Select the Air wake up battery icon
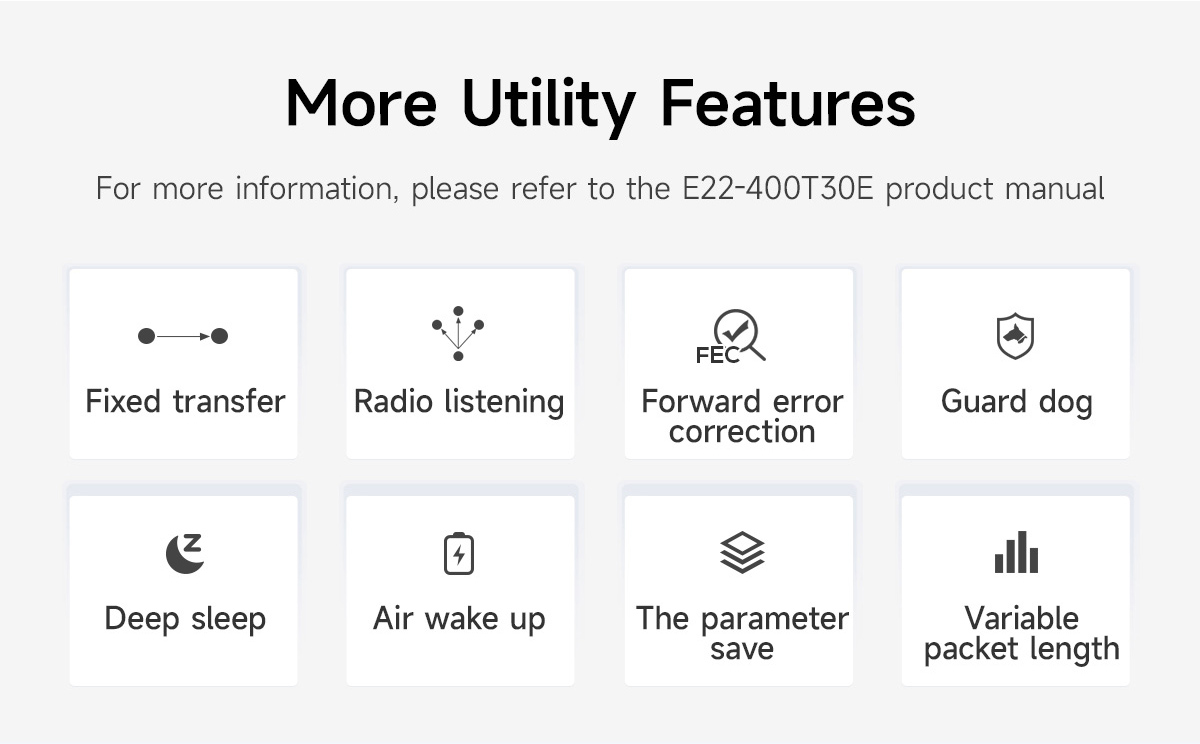The width and height of the screenshot is (1200, 744). coord(459,553)
